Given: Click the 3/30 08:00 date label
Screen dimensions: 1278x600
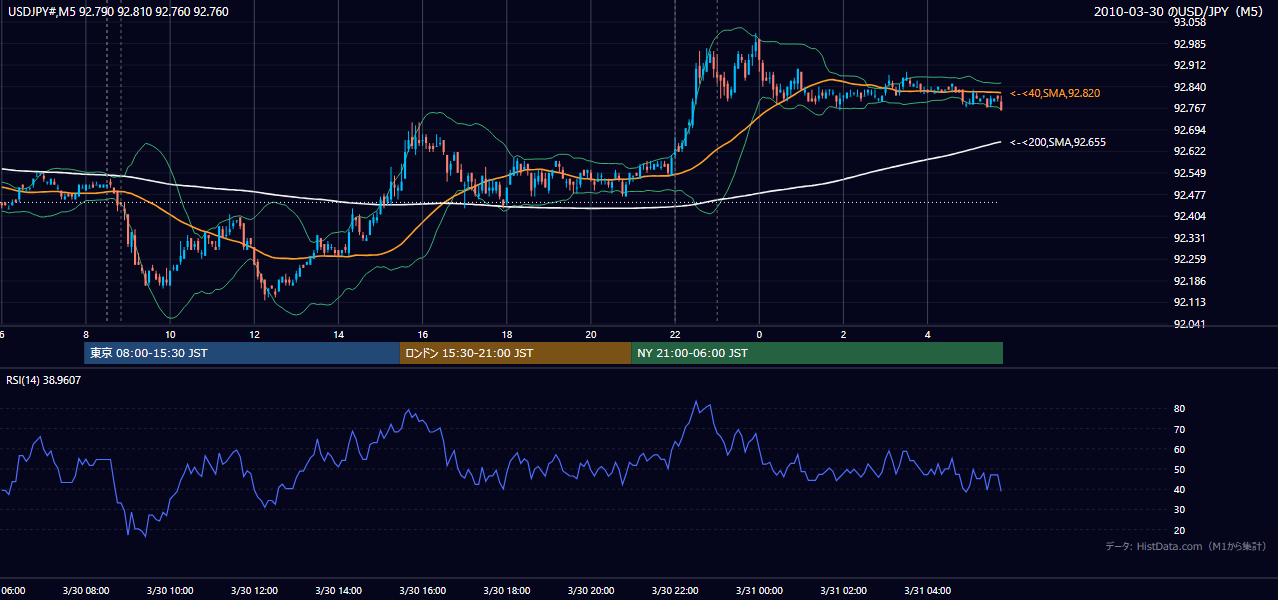Looking at the screenshot, I should coord(85,590).
